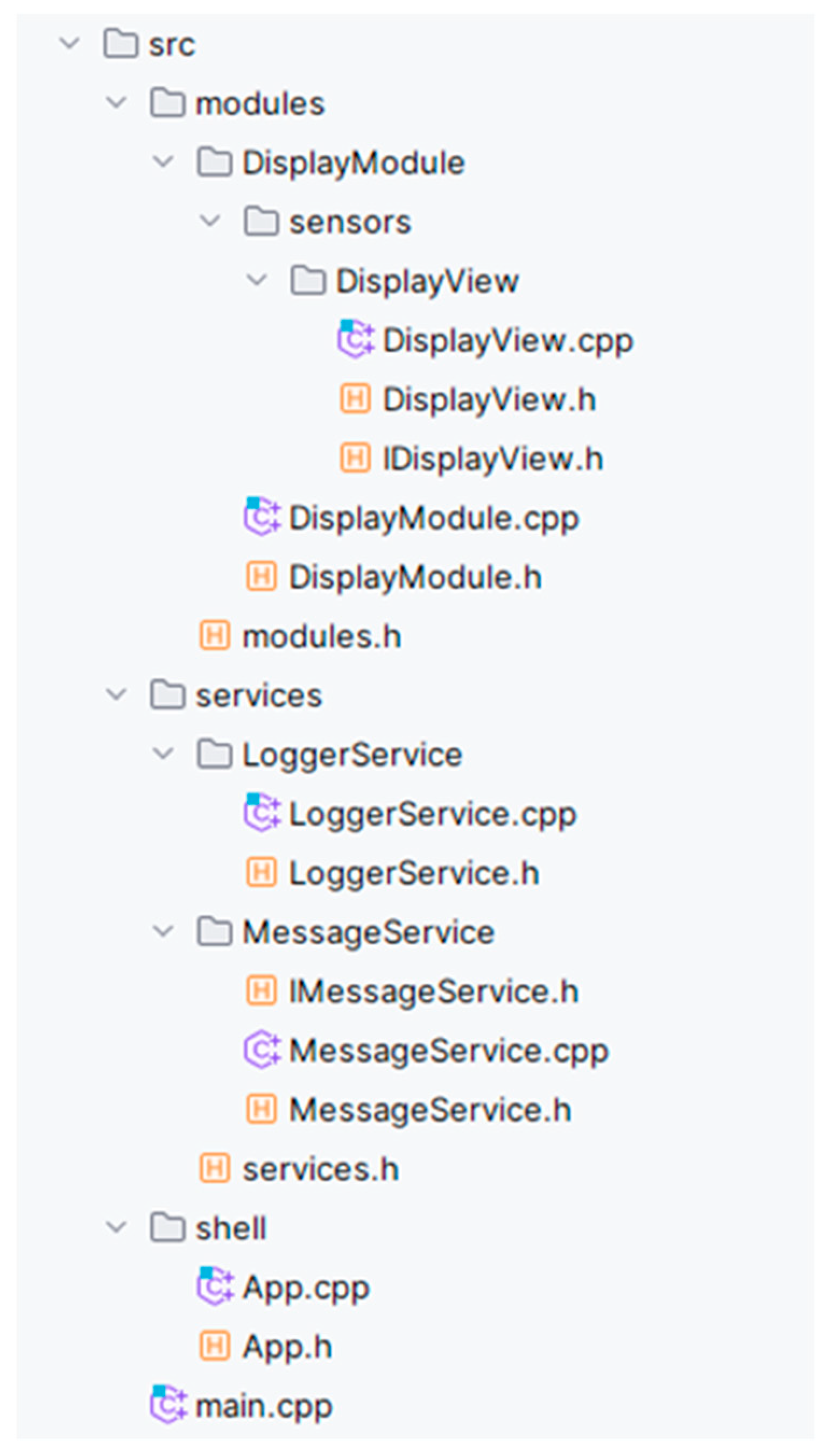The width and height of the screenshot is (833, 1456).
Task: Collapse the shell folder chevron
Action: (117, 1227)
